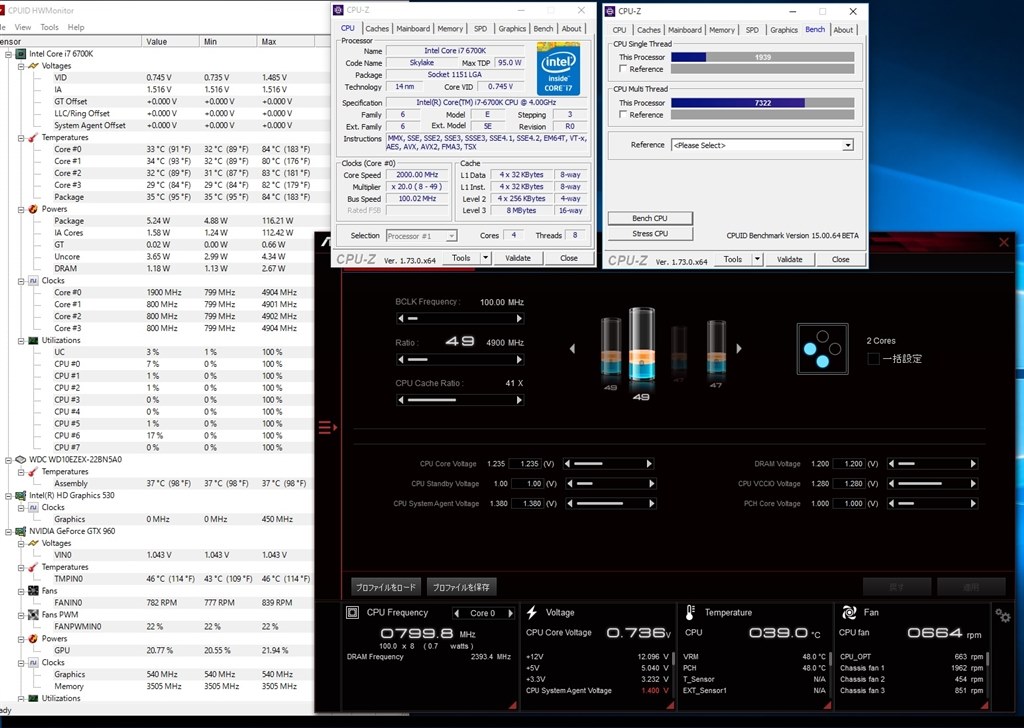Click the Voltage lightning bolt icon
1024x728 pixels.
532,612
